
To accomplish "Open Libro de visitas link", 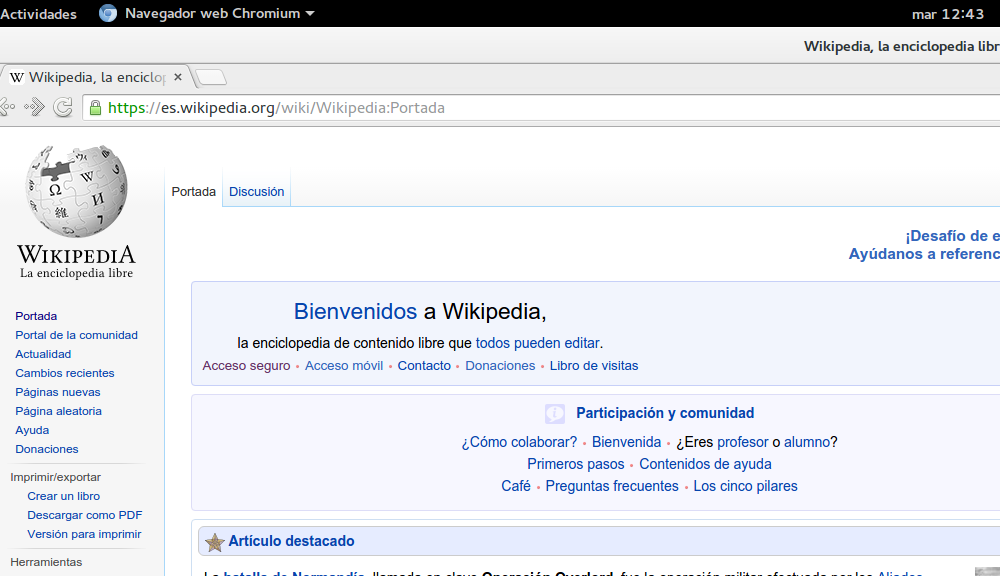I will coord(594,366).
